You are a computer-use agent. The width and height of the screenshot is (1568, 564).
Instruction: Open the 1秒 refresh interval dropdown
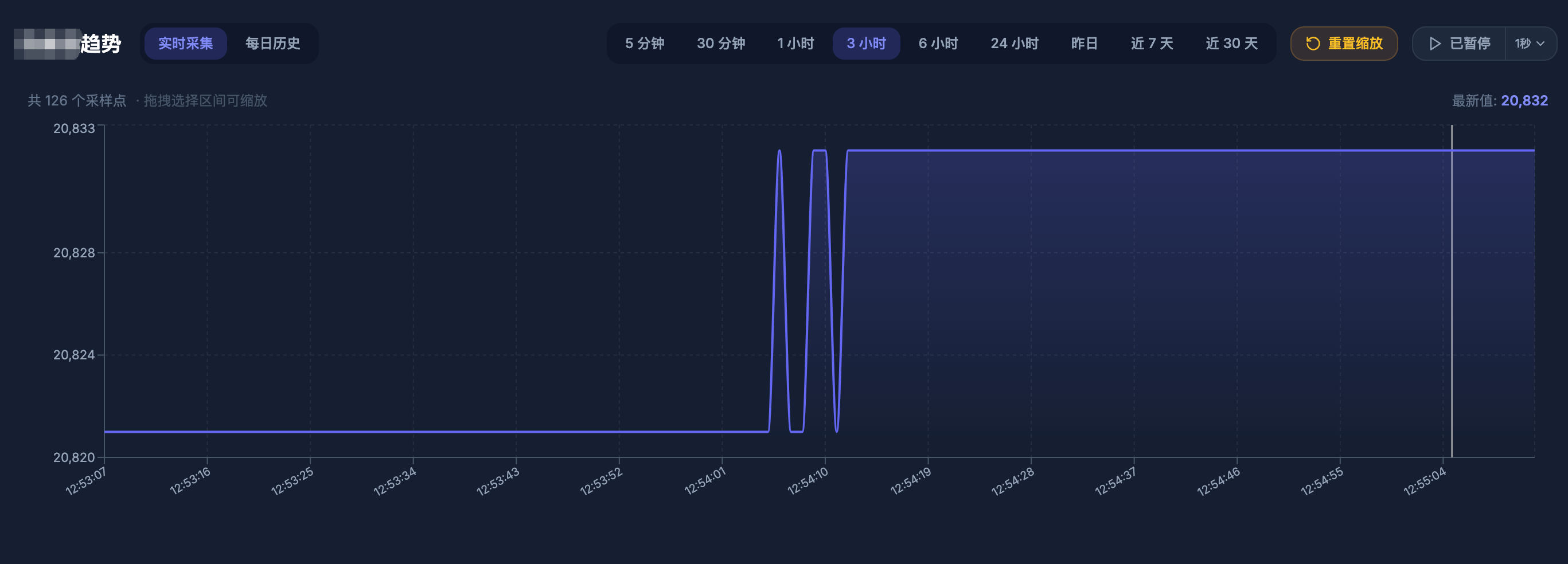click(x=1529, y=44)
